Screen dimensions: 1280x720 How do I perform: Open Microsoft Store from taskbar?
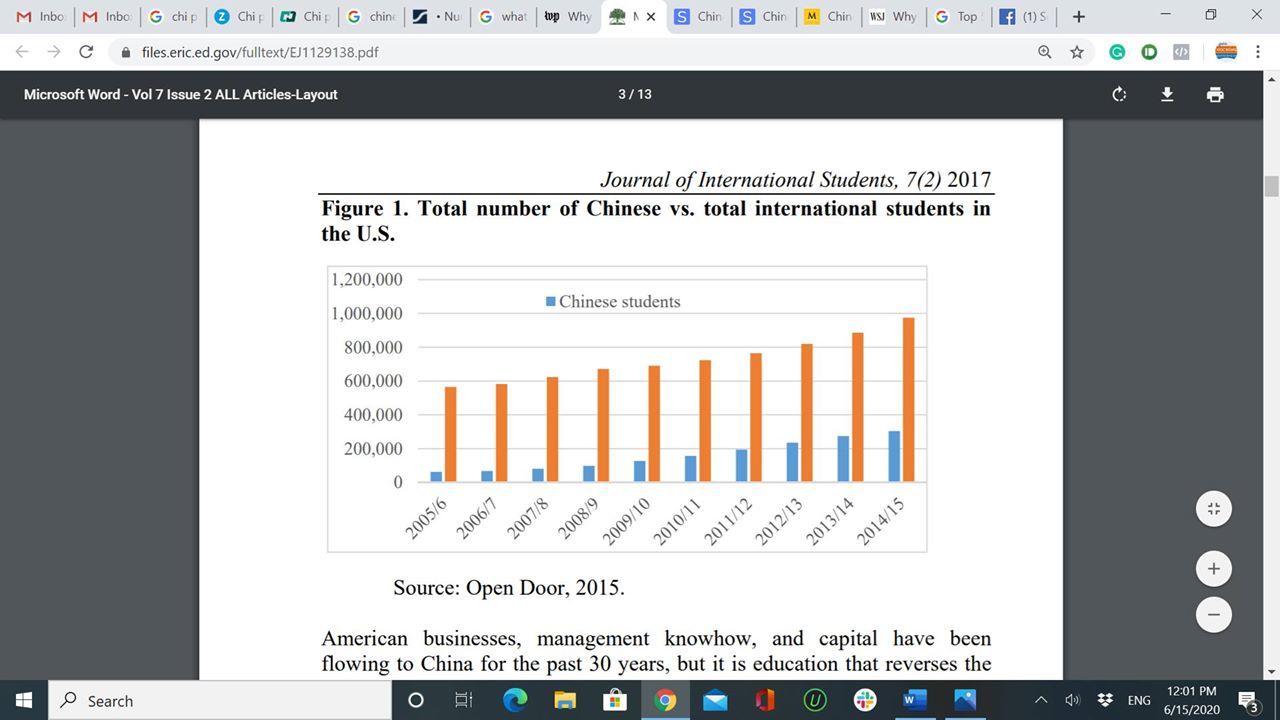pos(615,700)
